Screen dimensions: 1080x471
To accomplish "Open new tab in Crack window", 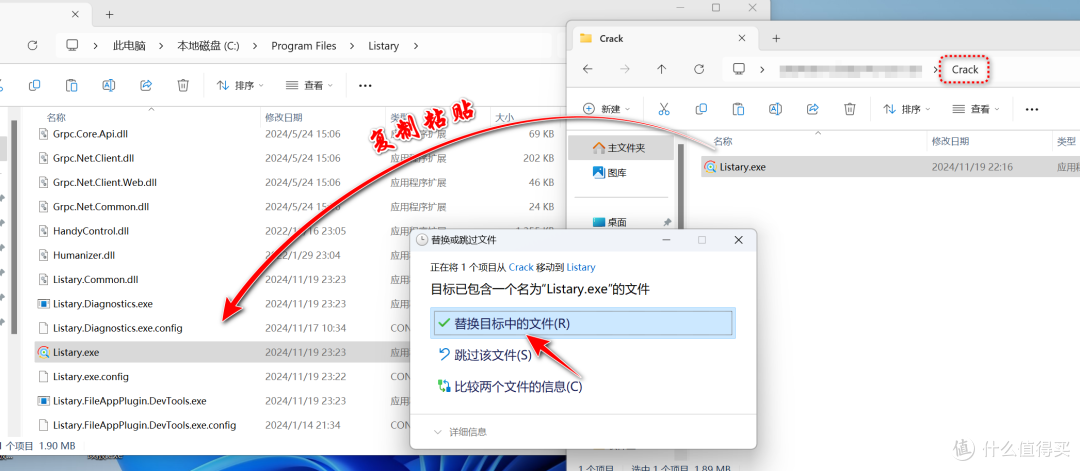I will click(x=776, y=39).
